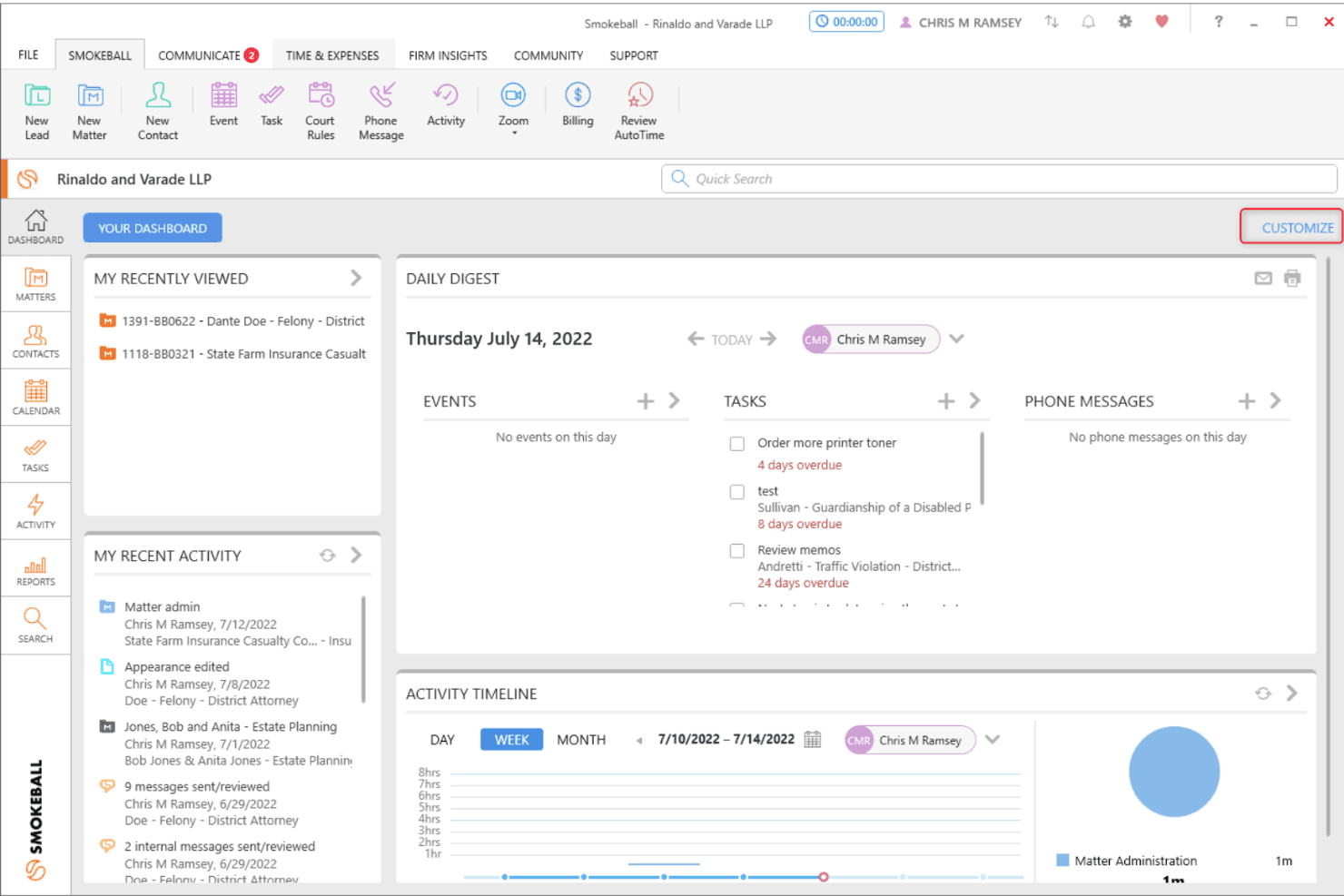The height and width of the screenshot is (896, 1344).
Task: Open the Contacts sidebar section
Action: (x=35, y=341)
